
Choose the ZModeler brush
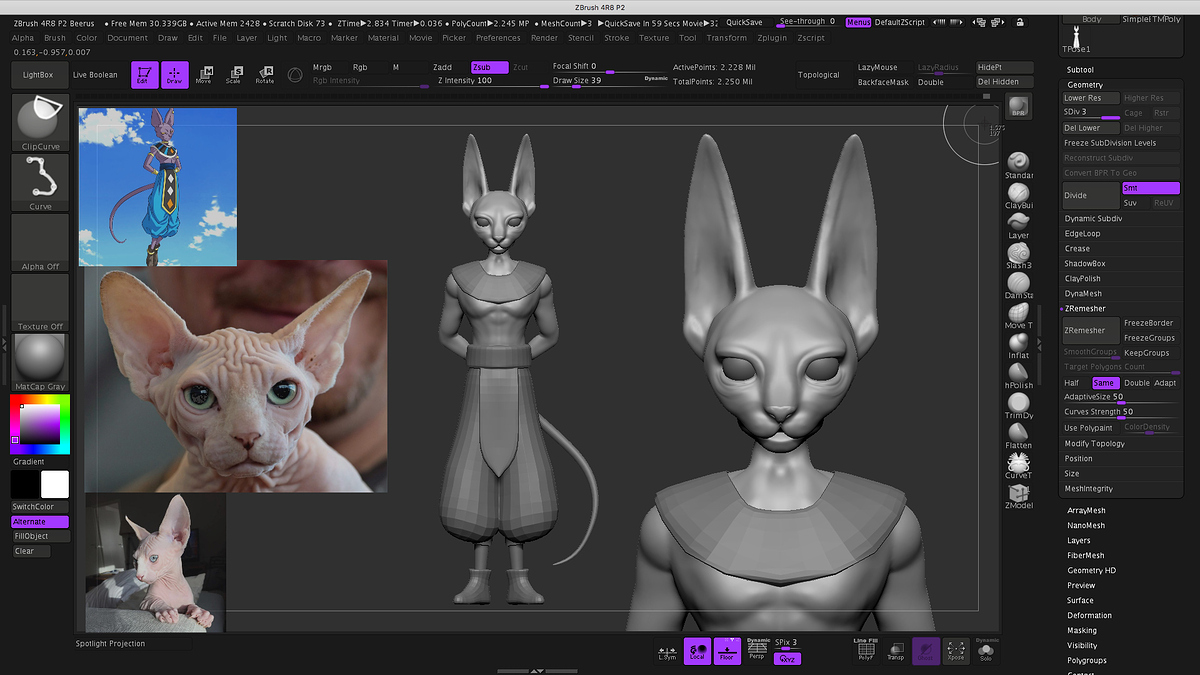pyautogui.click(x=1018, y=495)
